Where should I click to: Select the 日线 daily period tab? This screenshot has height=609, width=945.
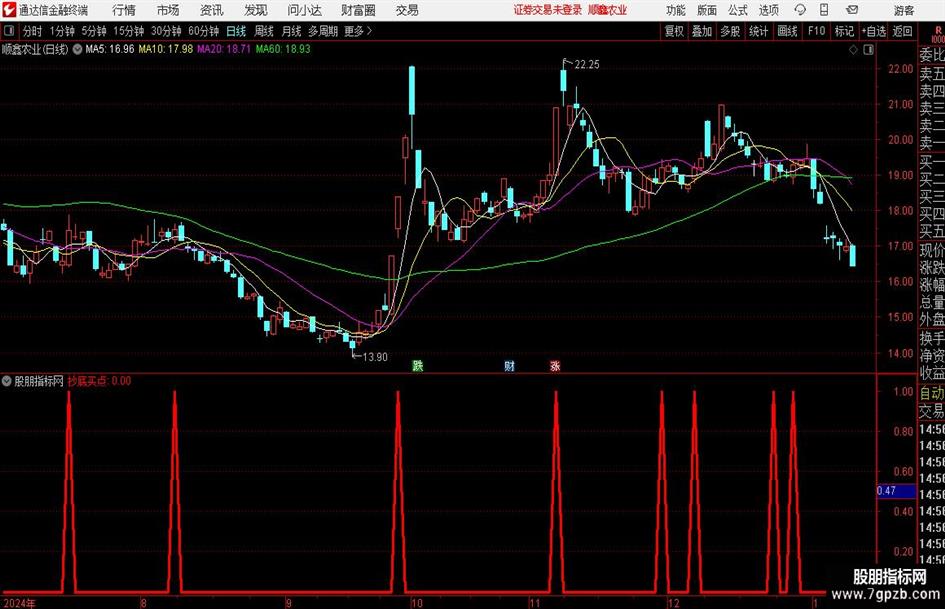236,31
